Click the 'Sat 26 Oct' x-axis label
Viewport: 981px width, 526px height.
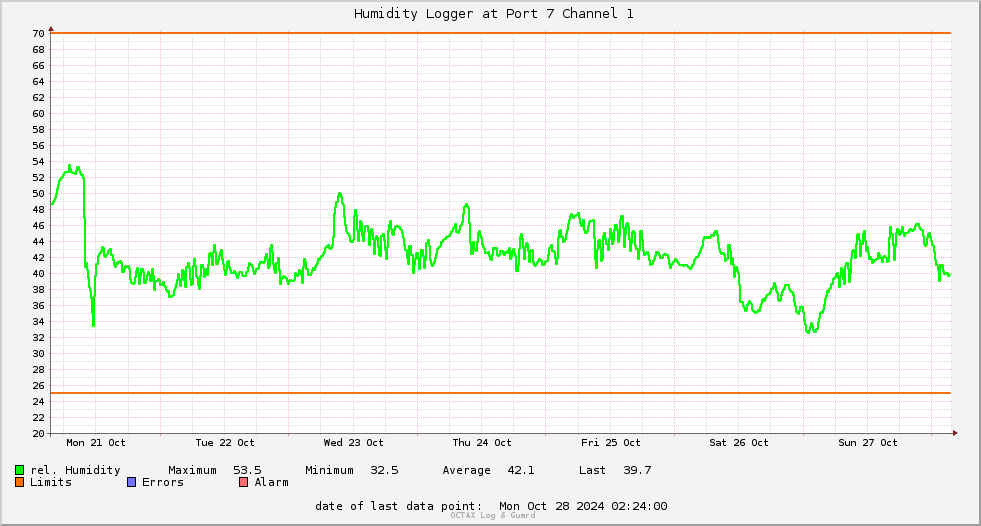tap(739, 443)
